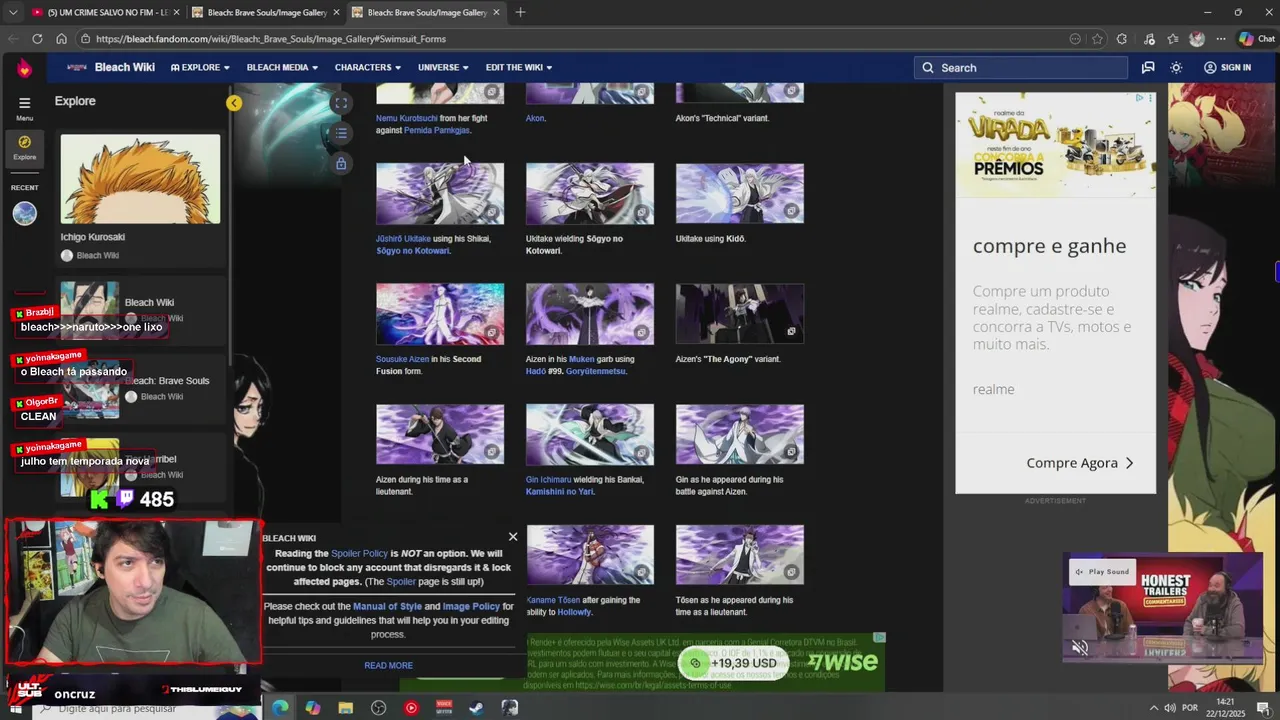Open a new browser tab
This screenshot has width=1280, height=720.
pos(520,13)
